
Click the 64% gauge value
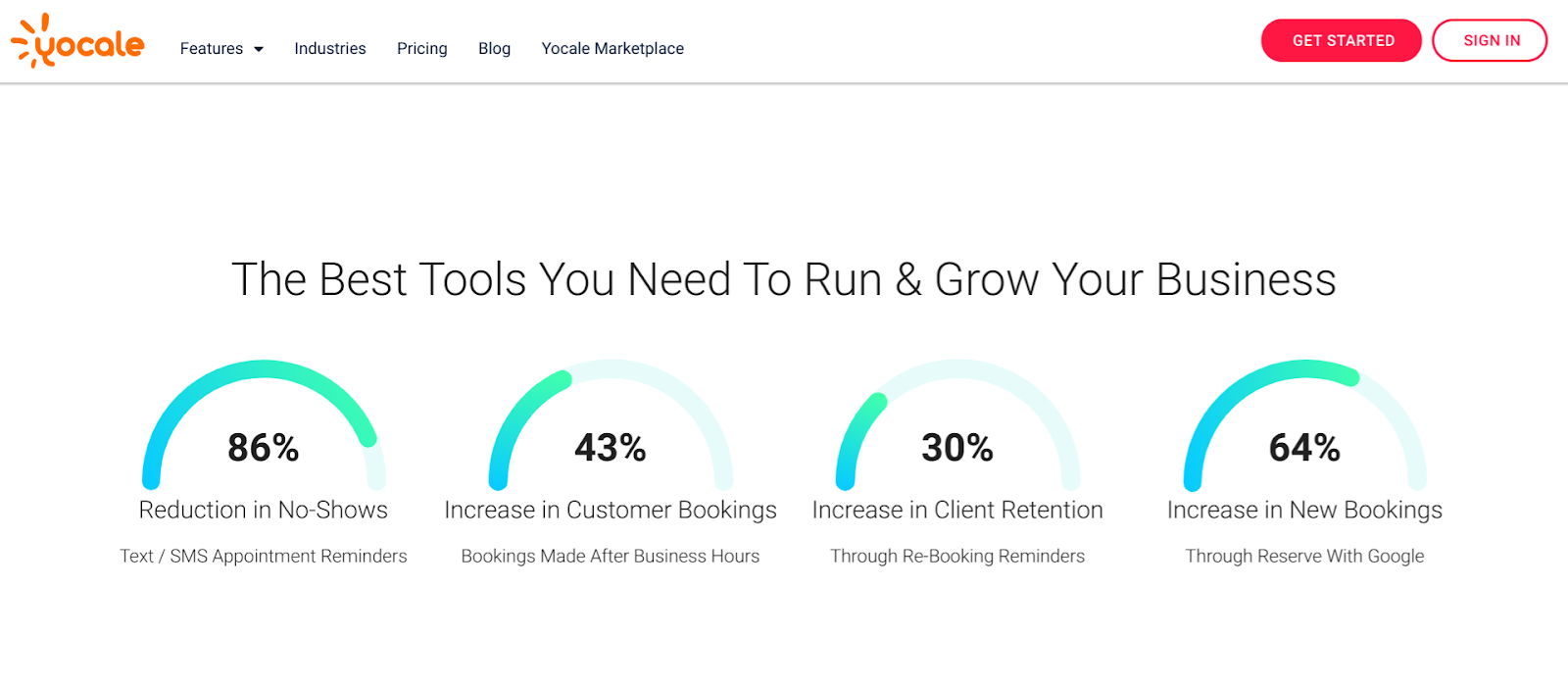(1304, 448)
